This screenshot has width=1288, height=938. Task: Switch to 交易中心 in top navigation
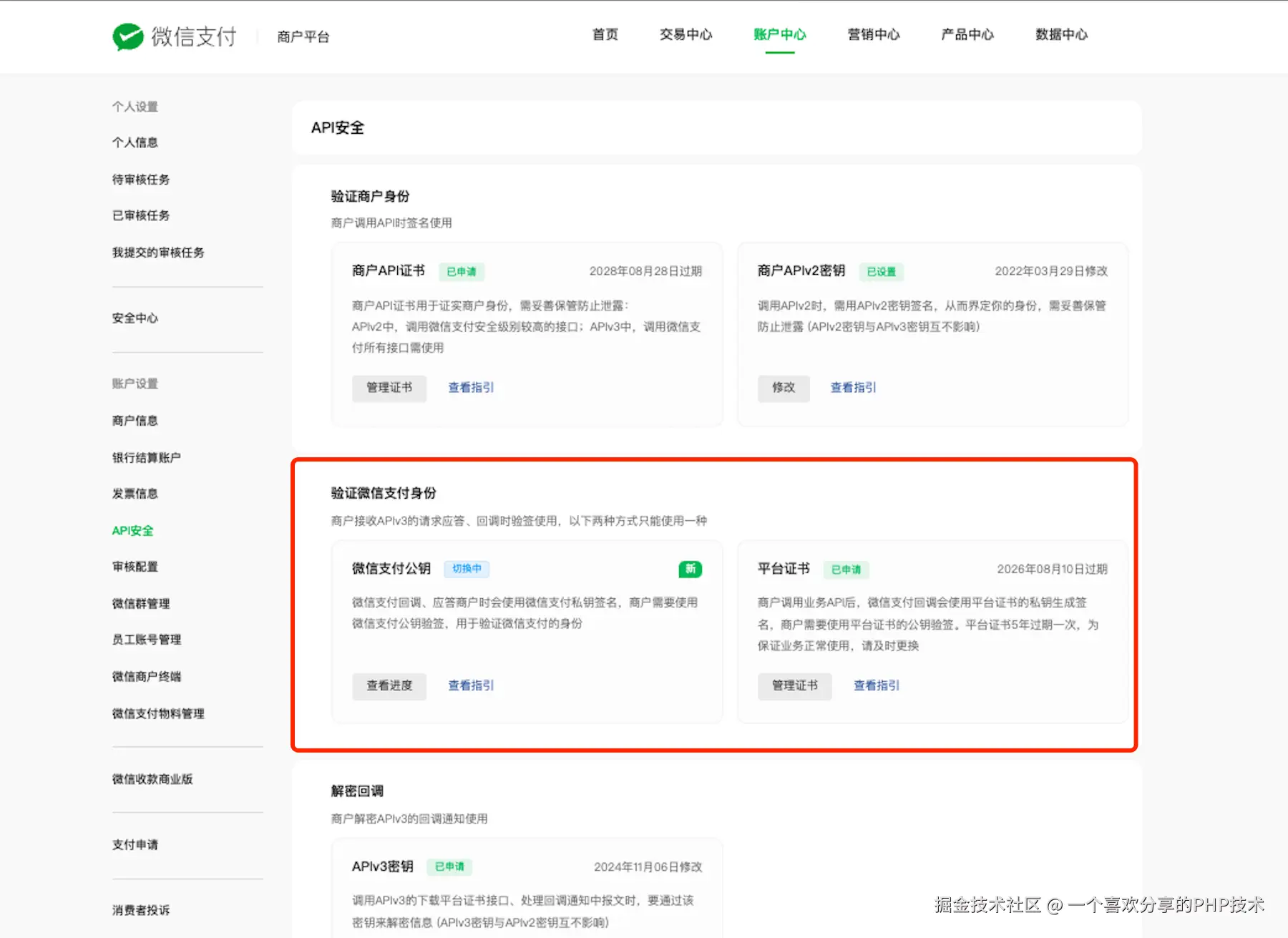click(686, 34)
